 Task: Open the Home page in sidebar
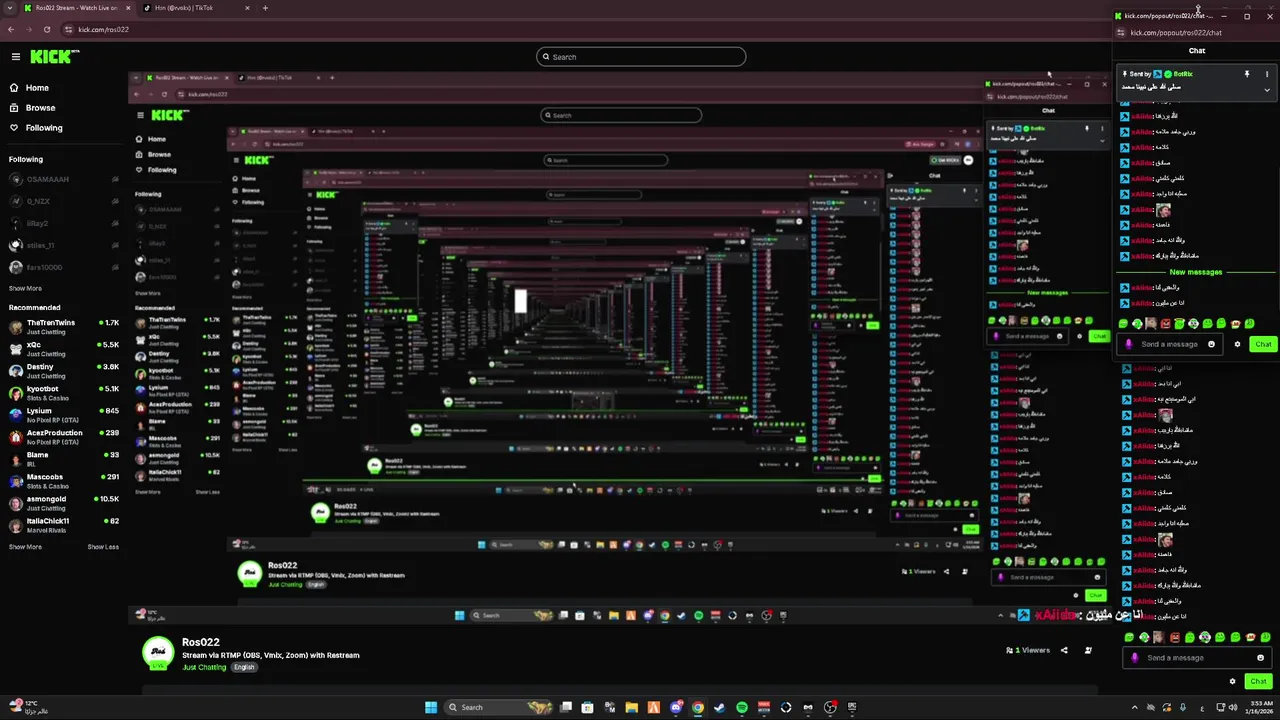pos(37,88)
